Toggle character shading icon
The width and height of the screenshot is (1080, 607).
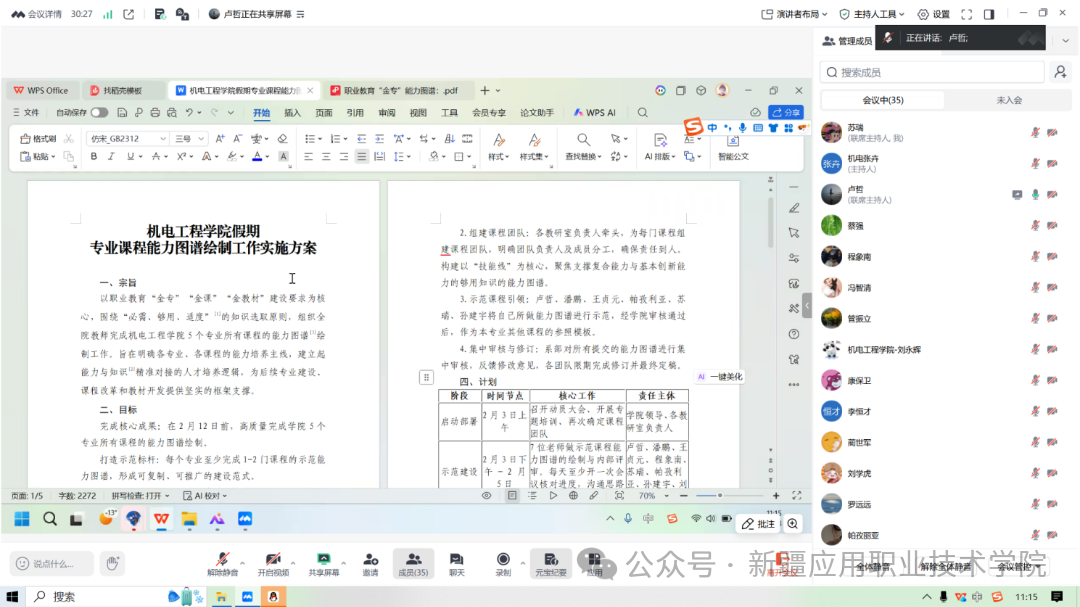[x=283, y=156]
